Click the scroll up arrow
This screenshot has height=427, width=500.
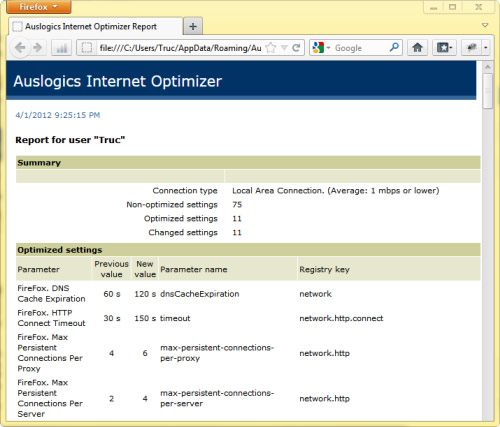pos(488,67)
